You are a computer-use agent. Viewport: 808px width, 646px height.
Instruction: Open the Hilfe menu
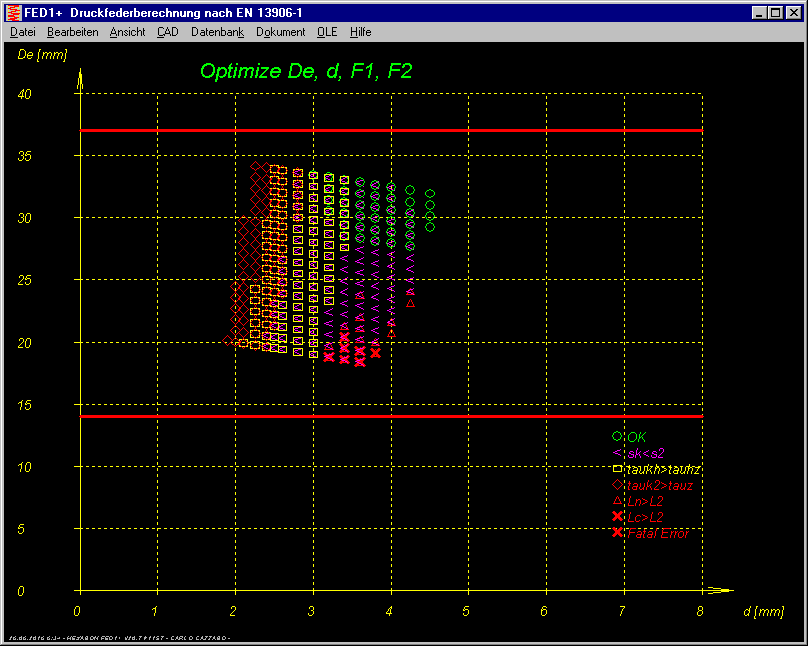(x=361, y=32)
